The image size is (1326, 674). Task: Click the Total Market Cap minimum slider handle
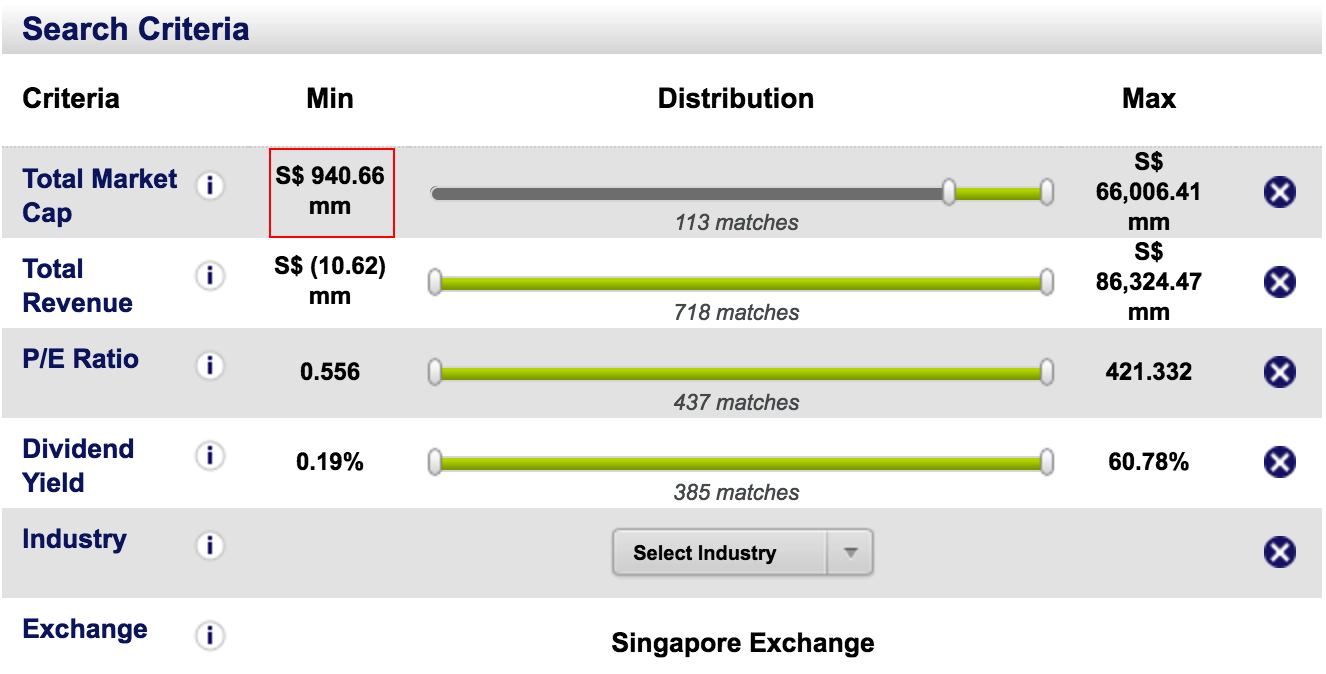[x=949, y=192]
